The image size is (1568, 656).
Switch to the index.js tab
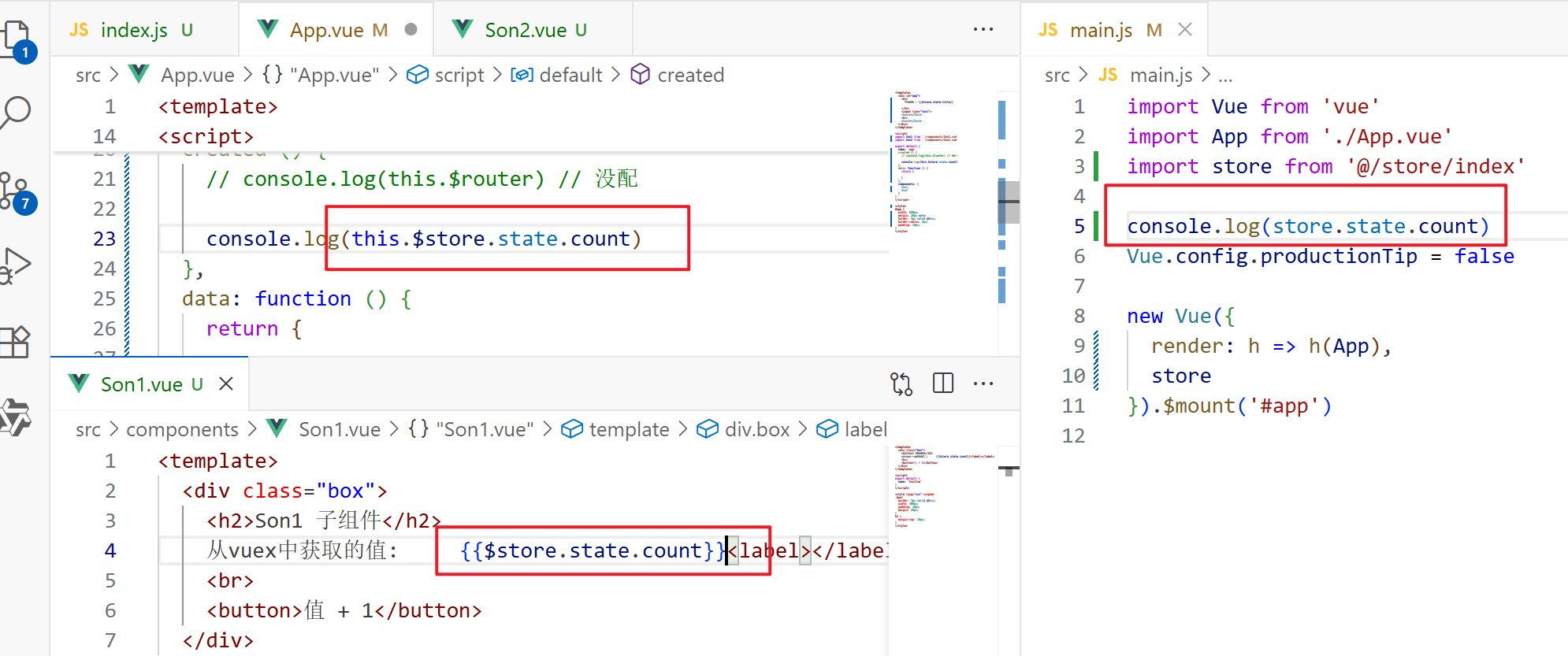pos(134,30)
